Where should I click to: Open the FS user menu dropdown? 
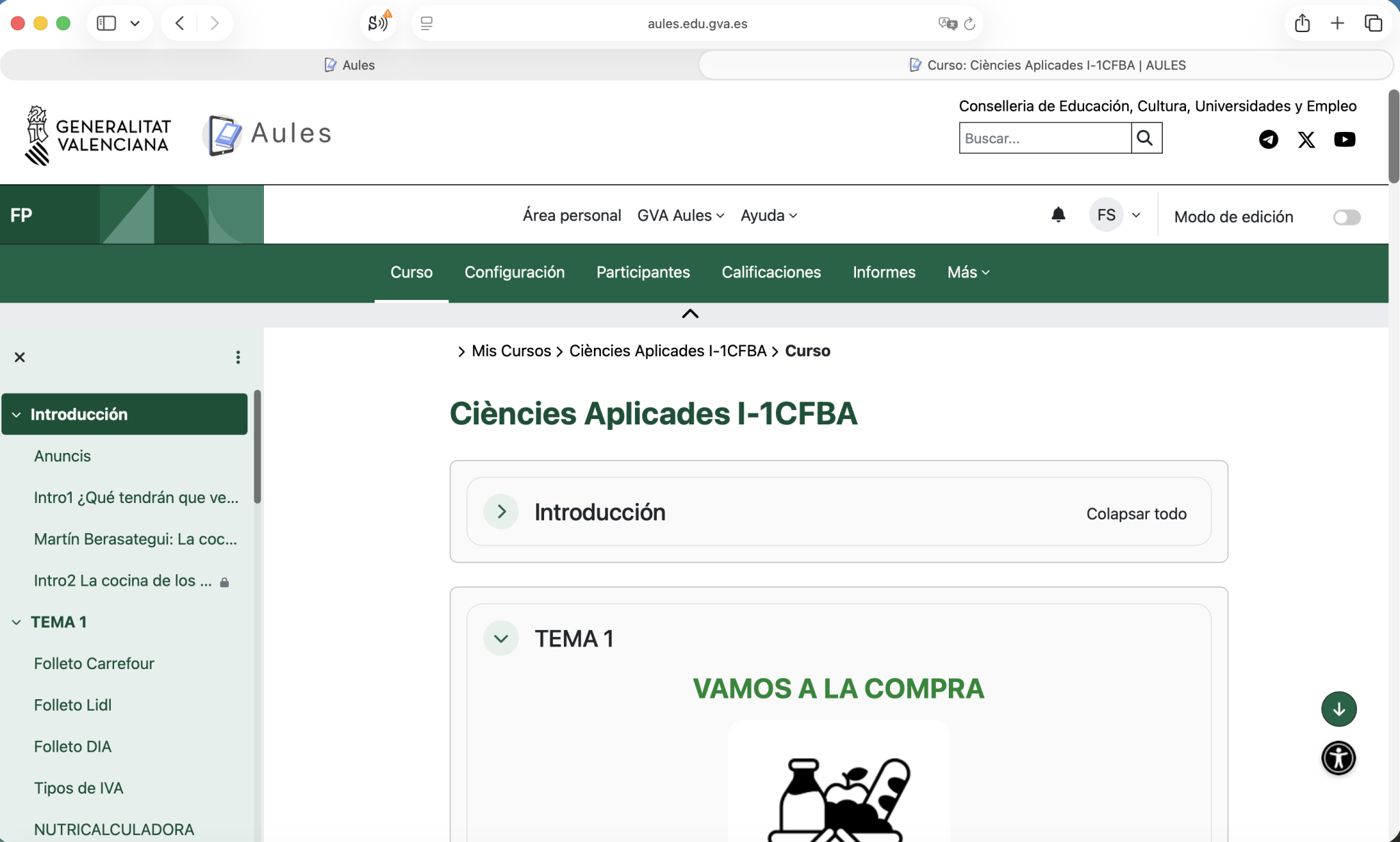[x=1135, y=215]
